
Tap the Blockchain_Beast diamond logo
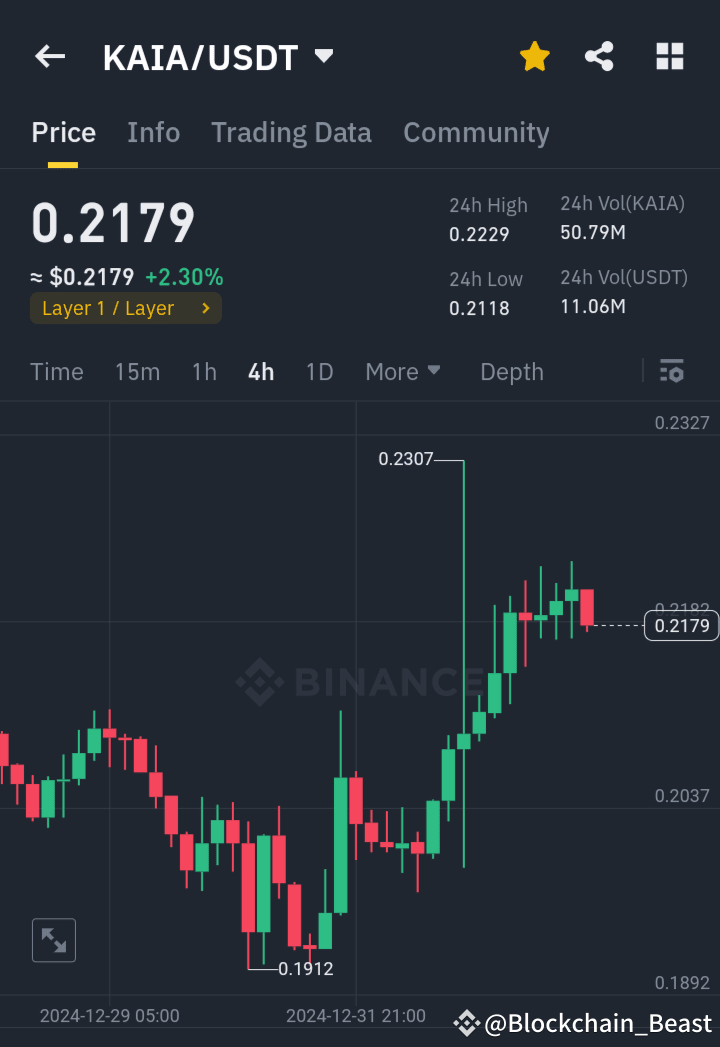466,1022
